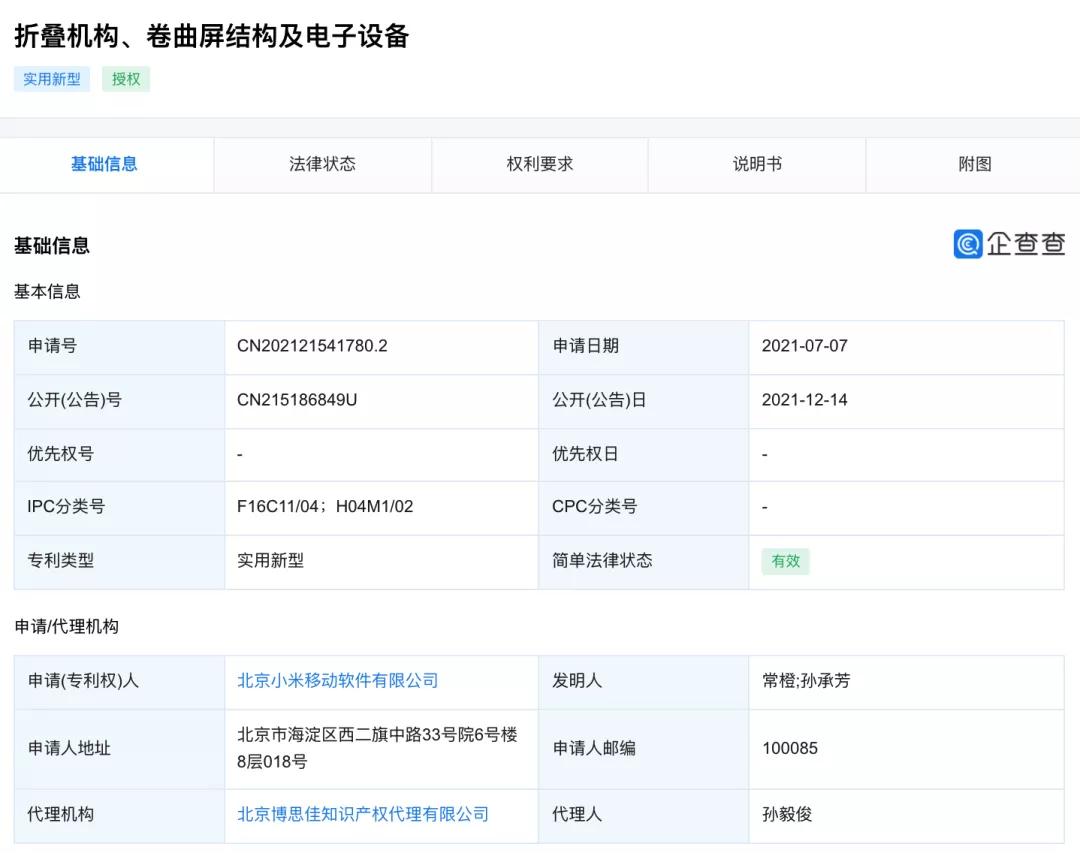This screenshot has width=1080, height=853.
Task: Click the 授权 status tag
Action: (126, 79)
